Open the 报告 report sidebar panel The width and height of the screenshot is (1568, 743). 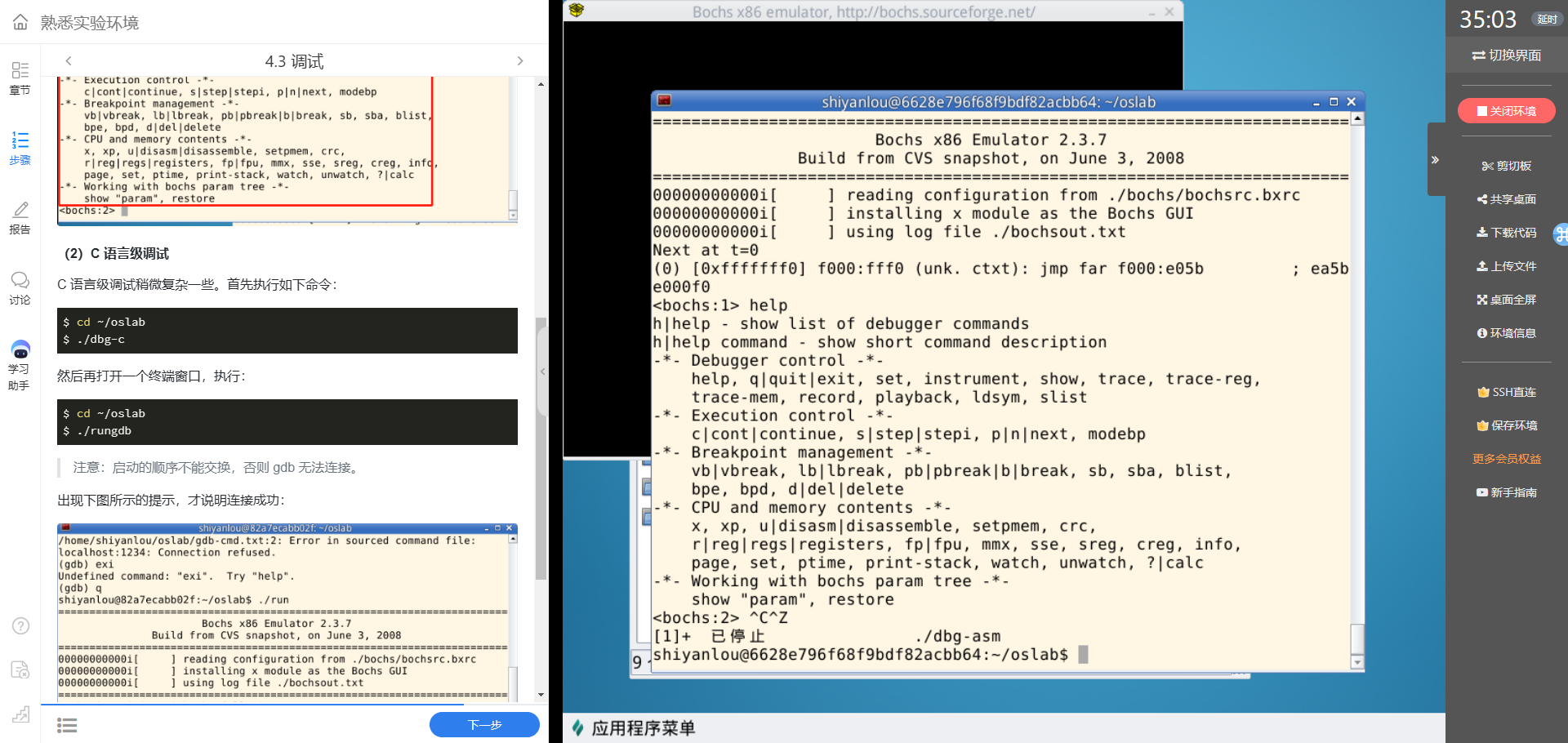[20, 218]
